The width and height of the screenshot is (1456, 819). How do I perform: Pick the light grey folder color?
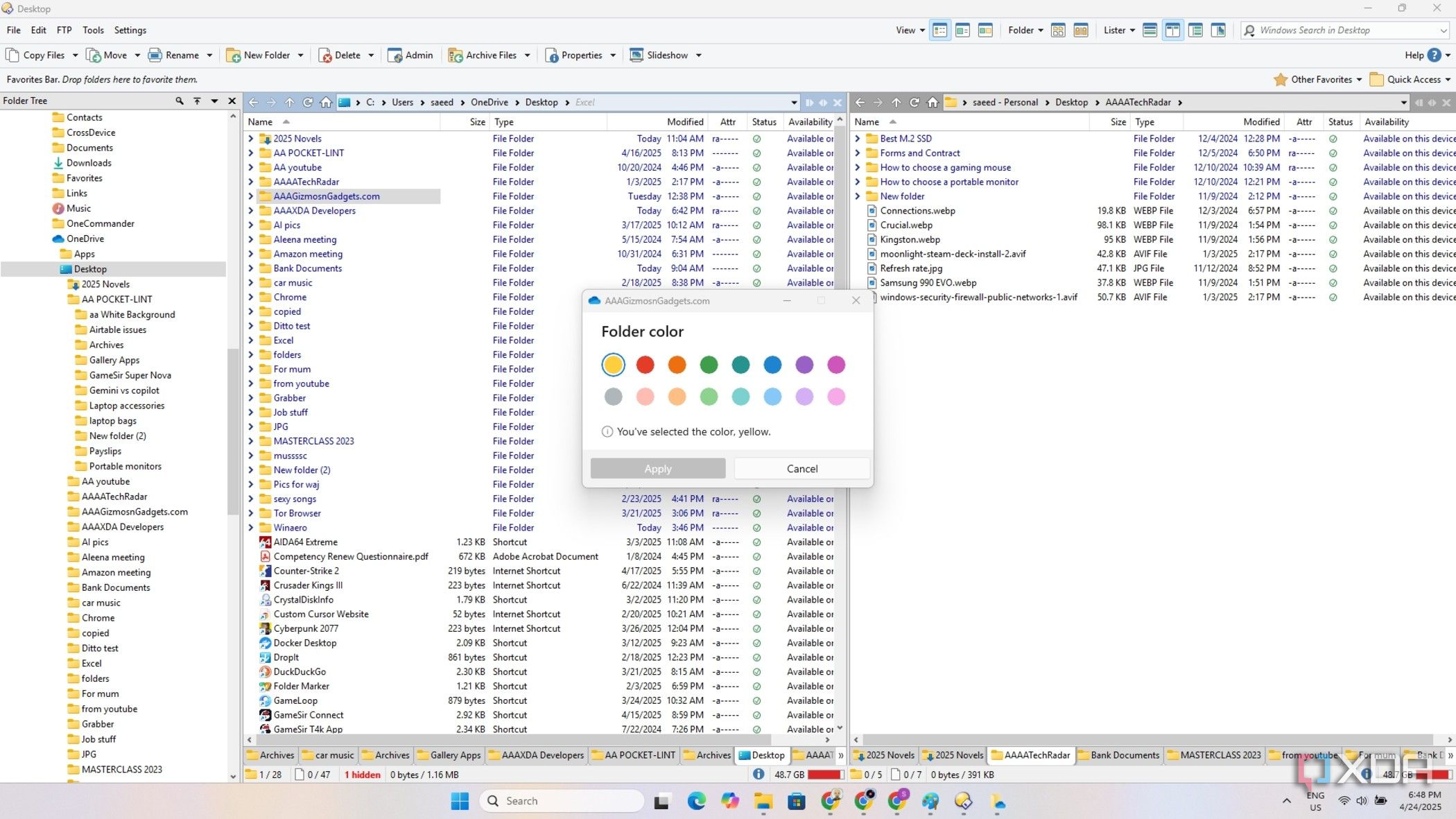(613, 397)
